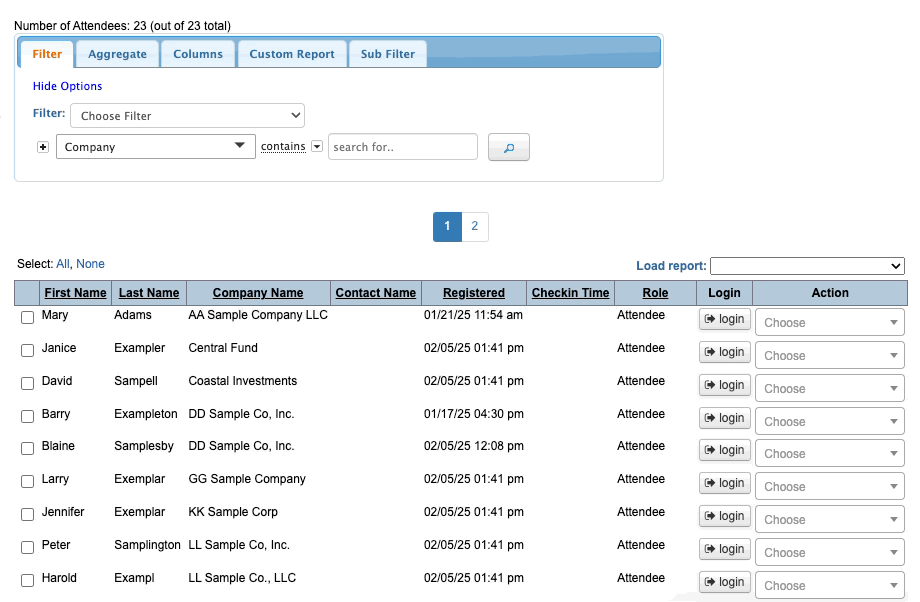Open the Action Choose dropdown for David Sampell
This screenshot has height=602, width=920.
pyautogui.click(x=830, y=388)
